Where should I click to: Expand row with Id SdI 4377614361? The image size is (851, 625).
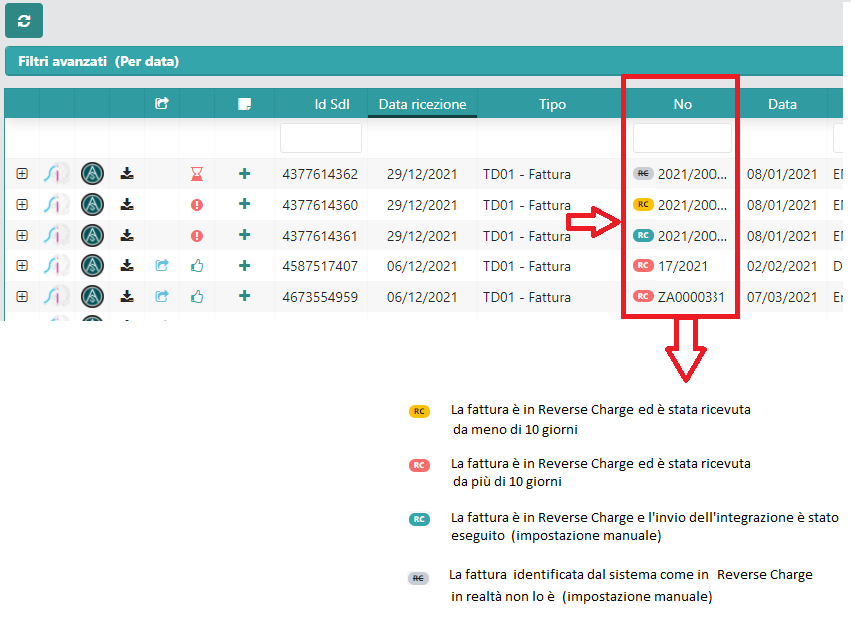(22, 235)
